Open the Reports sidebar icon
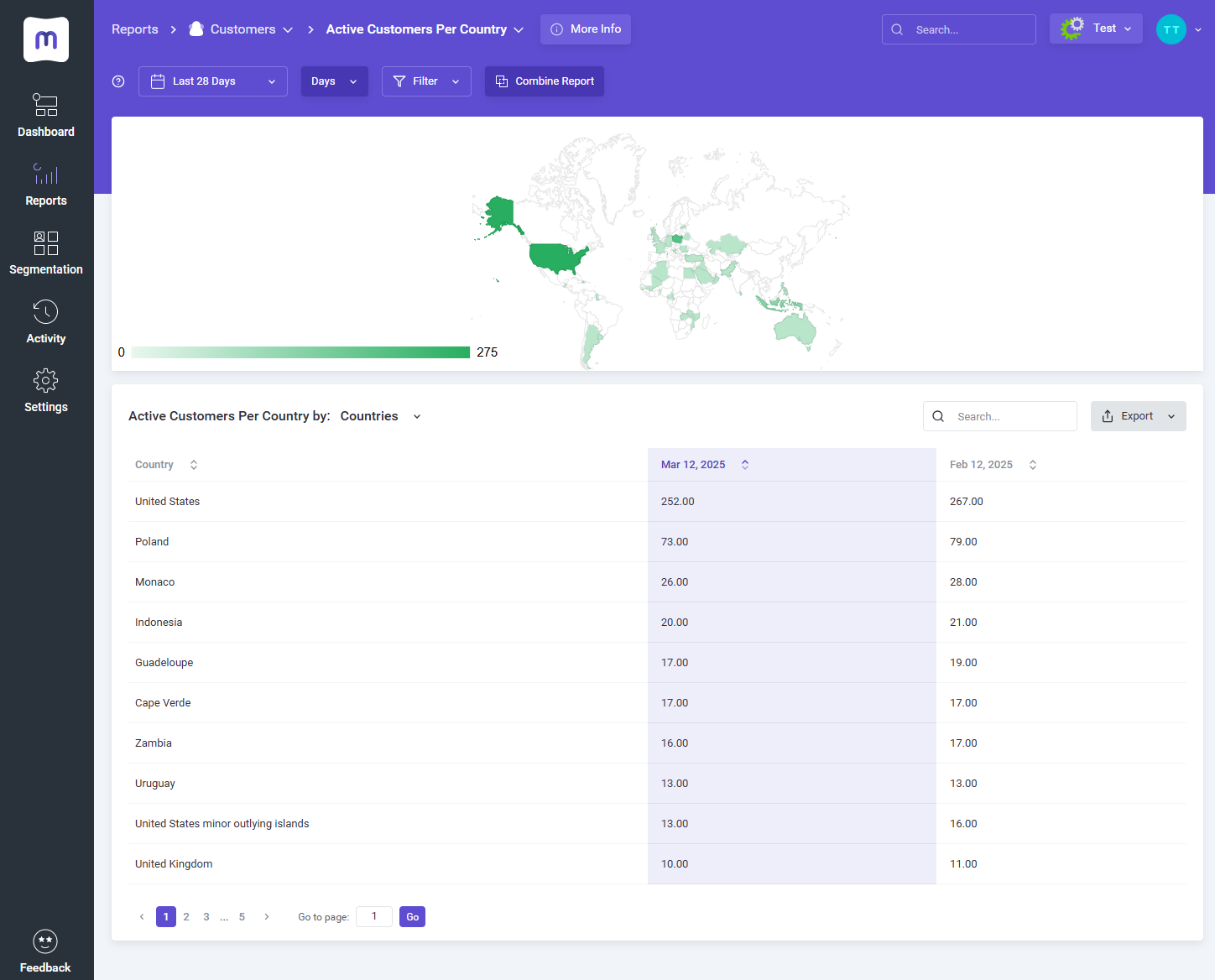The width and height of the screenshot is (1215, 980). point(45,174)
